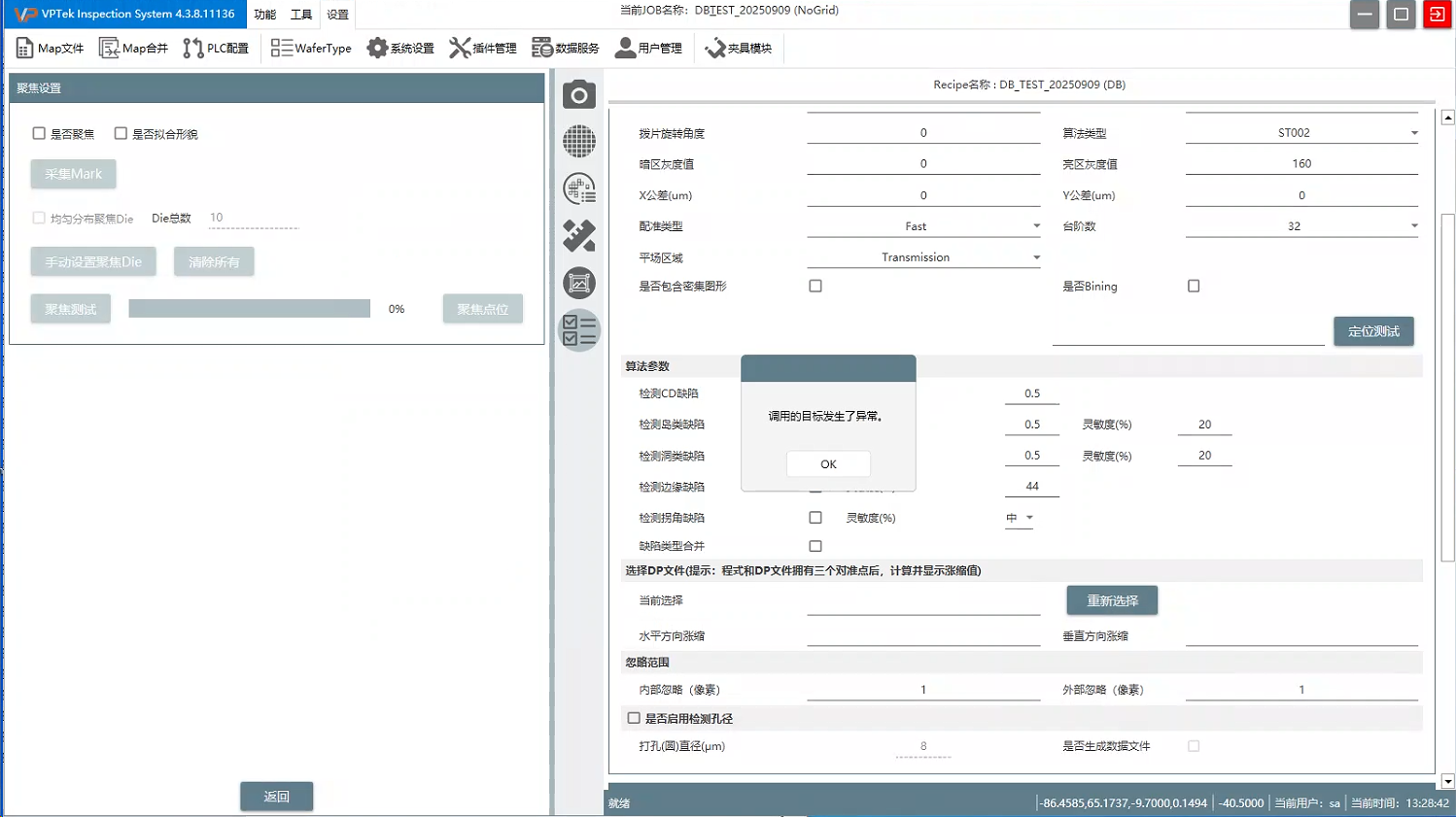Enable the 是否聚焦 checkbox
The width and height of the screenshot is (1456, 817).
tap(39, 133)
